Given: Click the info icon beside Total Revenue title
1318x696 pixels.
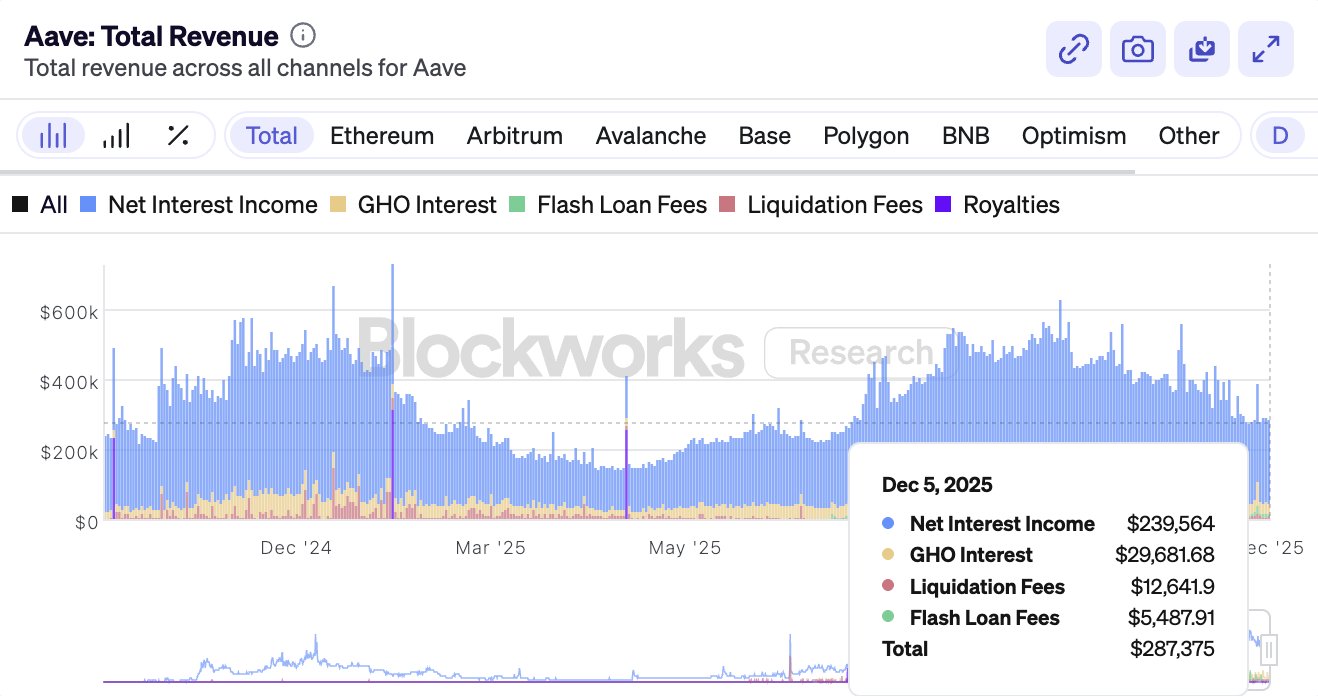Looking at the screenshot, I should click(x=303, y=36).
